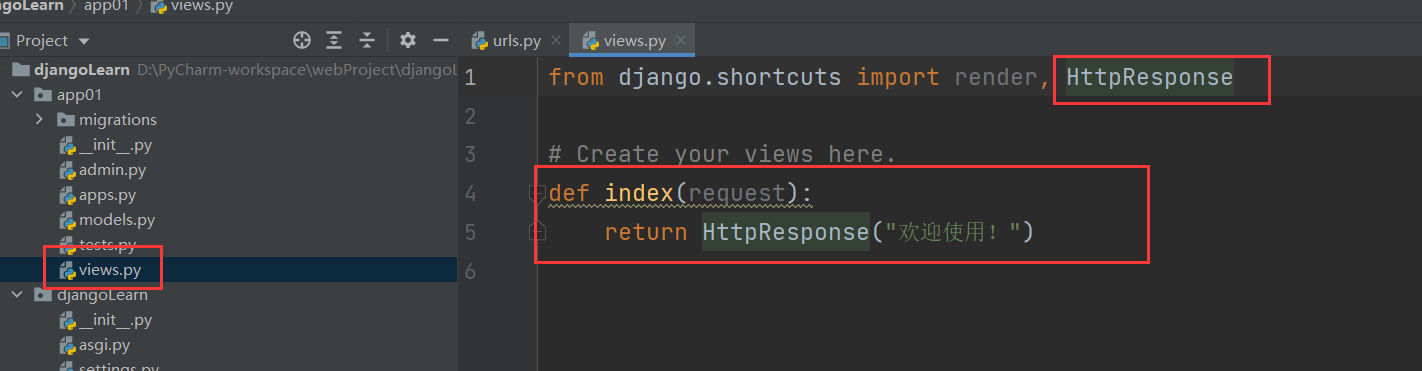Open the Project view dropdown

(84, 41)
